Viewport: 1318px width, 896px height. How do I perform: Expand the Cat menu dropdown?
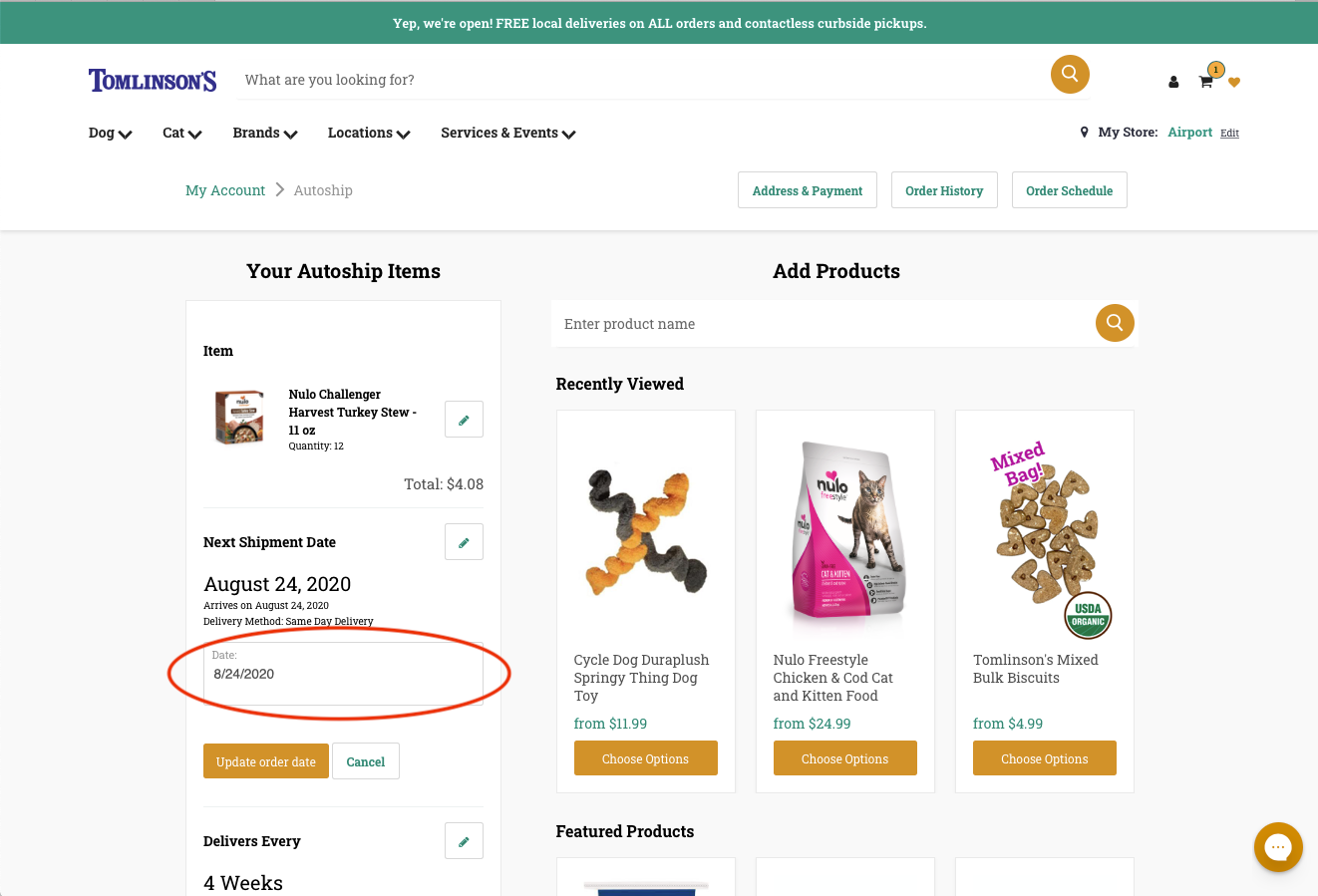pyautogui.click(x=182, y=133)
